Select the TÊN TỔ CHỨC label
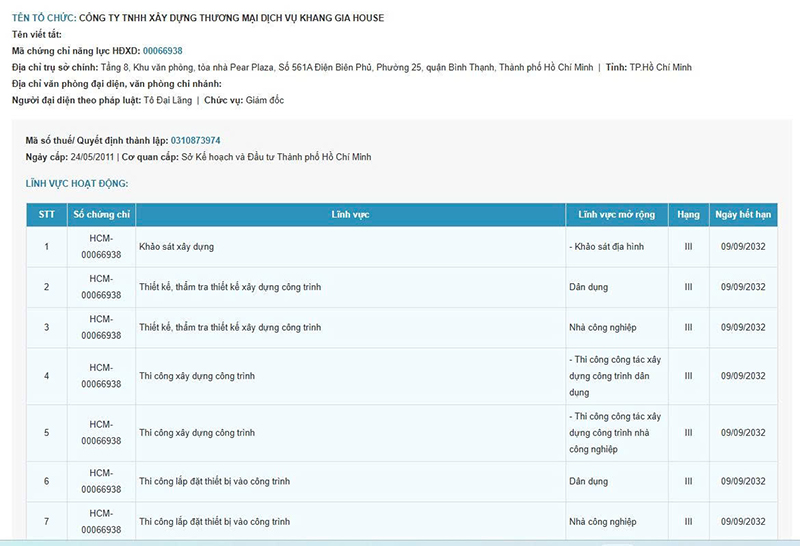This screenshot has width=800, height=546. pyautogui.click(x=44, y=18)
